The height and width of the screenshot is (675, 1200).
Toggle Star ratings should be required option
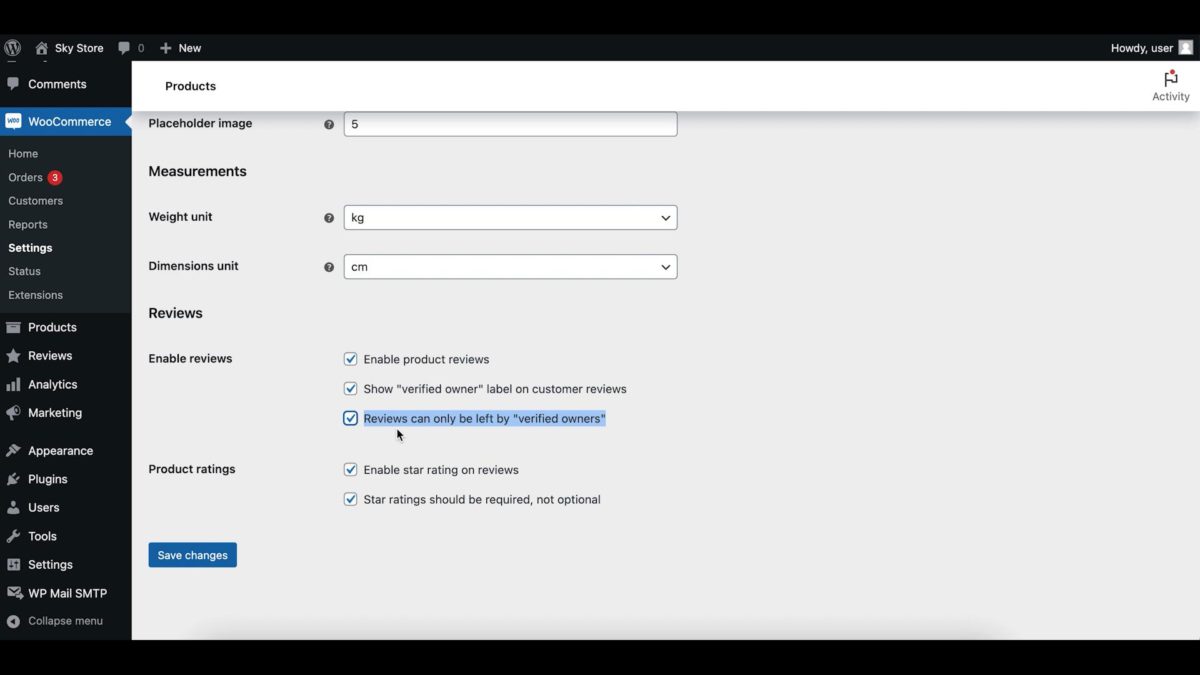(350, 498)
